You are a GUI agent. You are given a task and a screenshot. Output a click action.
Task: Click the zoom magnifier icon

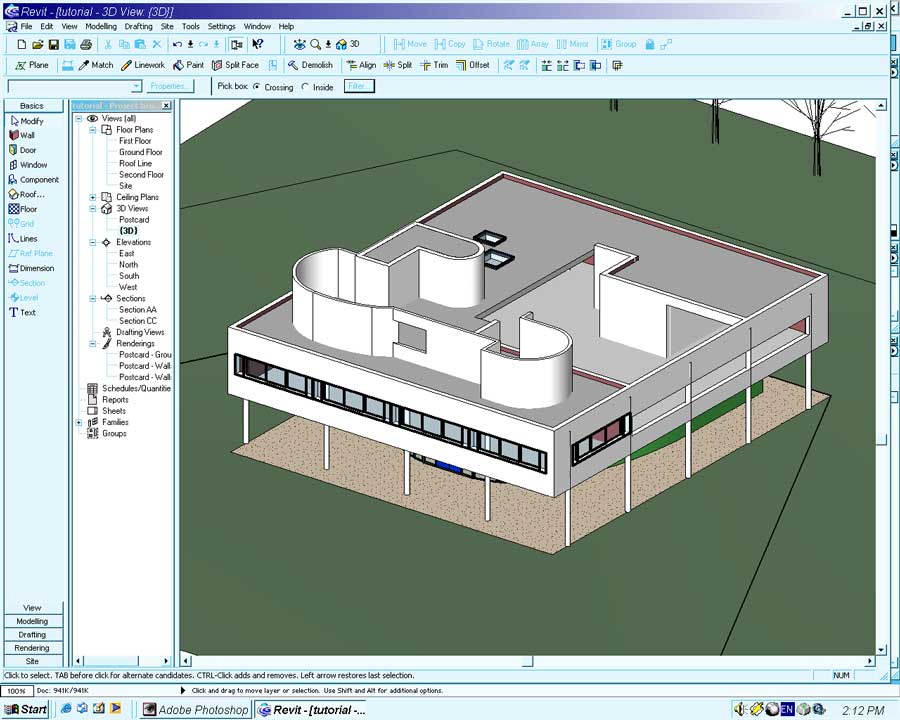tap(315, 44)
